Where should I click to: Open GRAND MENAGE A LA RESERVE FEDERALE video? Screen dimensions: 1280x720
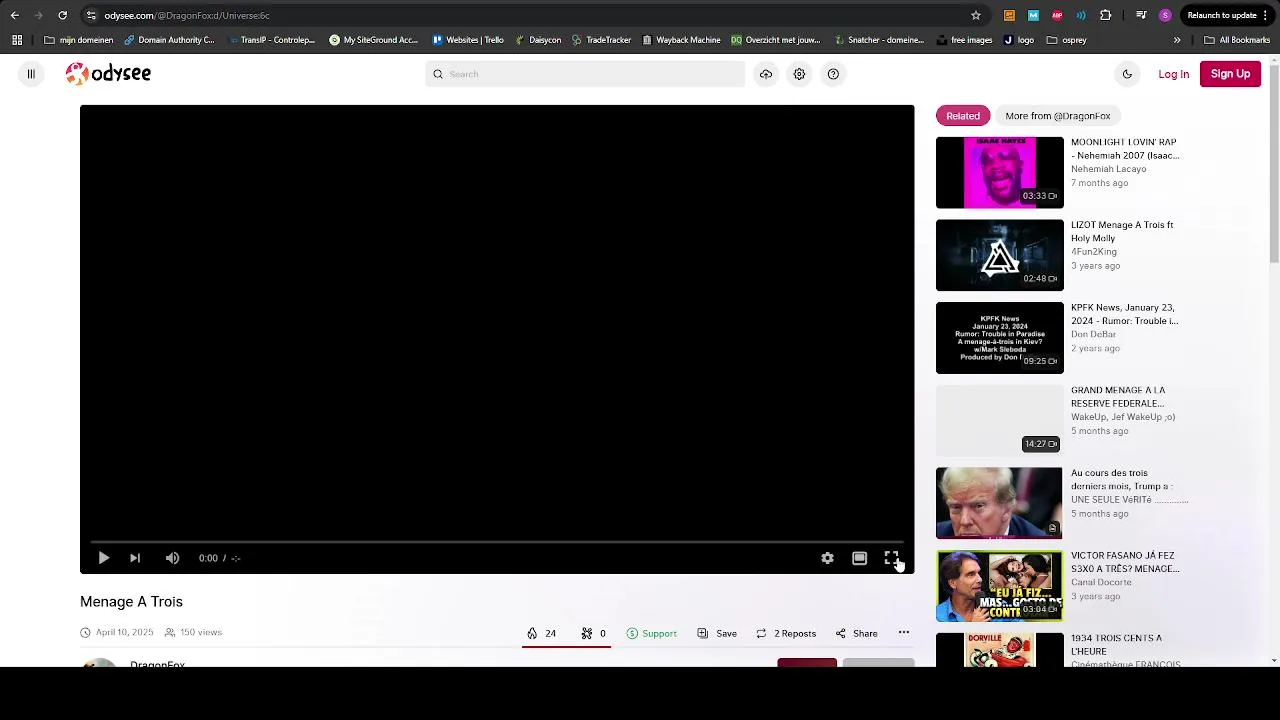pos(1118,397)
